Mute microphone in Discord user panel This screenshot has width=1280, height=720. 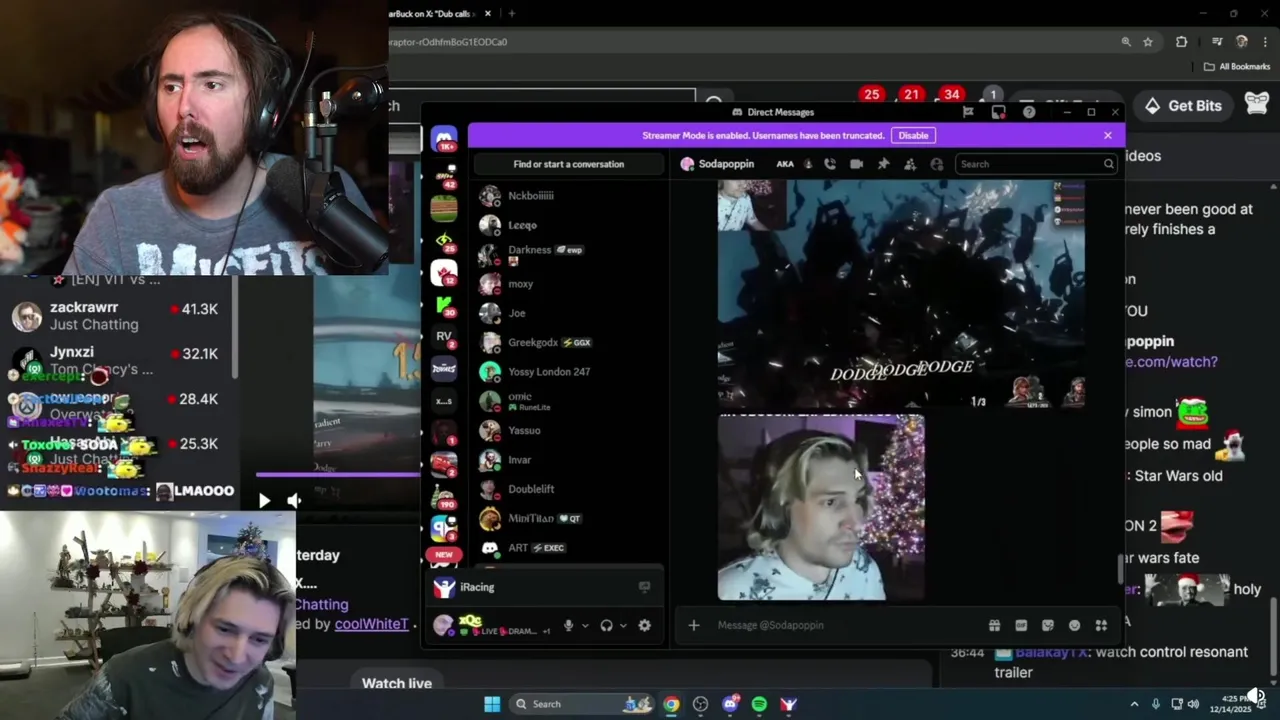point(568,625)
